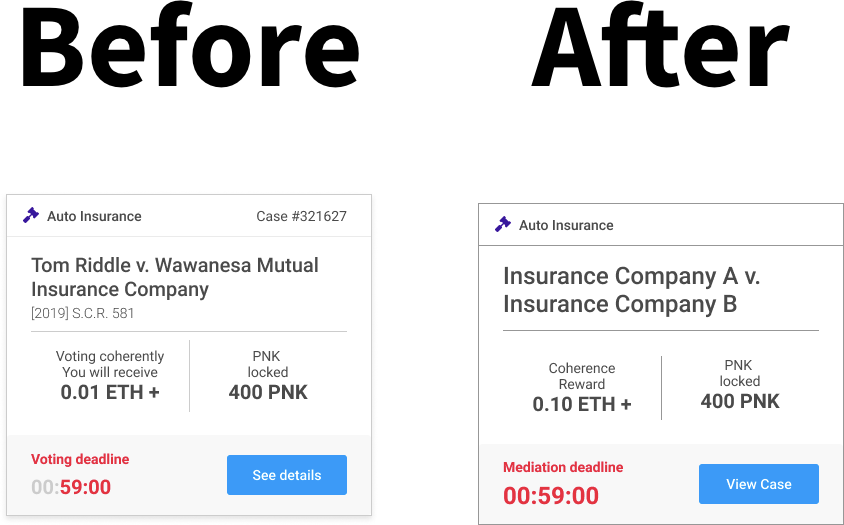Click the Voting coherently text
844x525 pixels.
click(x=110, y=356)
